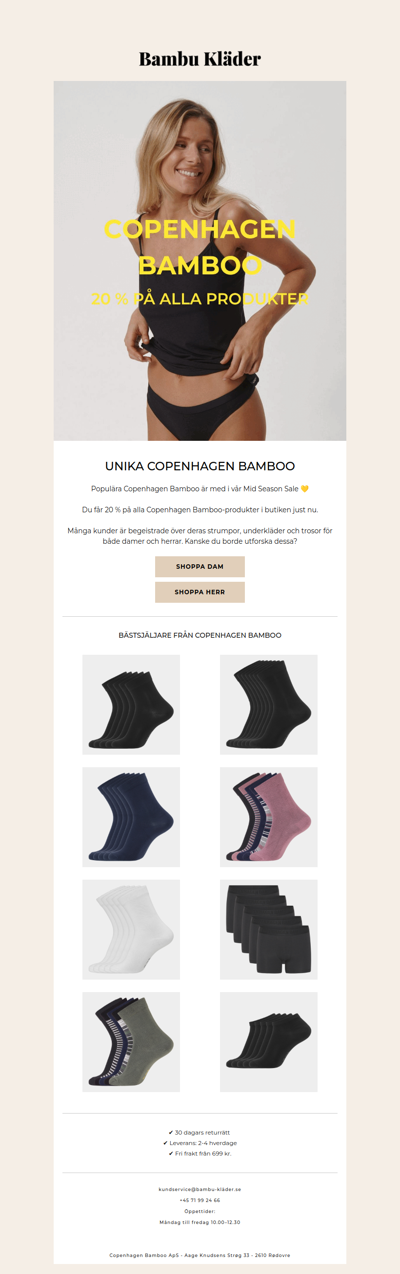This screenshot has width=400, height=1274.
Task: Open the SHOPPA HERR button
Action: (x=200, y=592)
